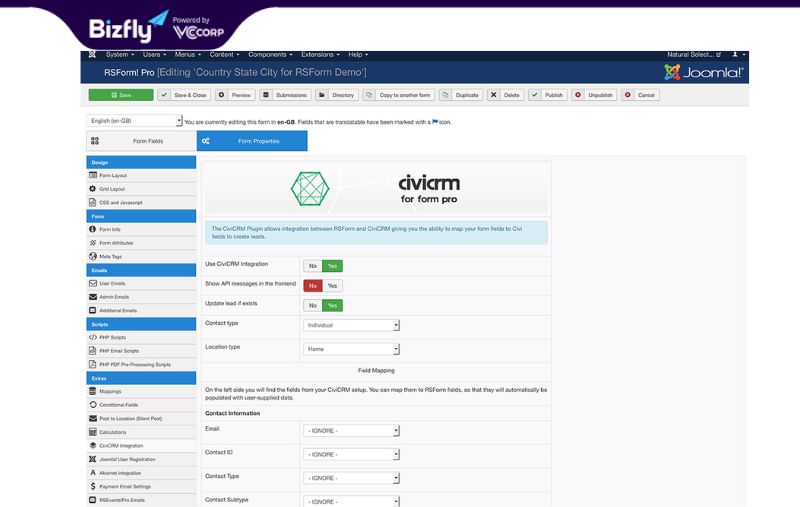Click the Admin Emails envelope icon
800x507 pixels.
93,297
